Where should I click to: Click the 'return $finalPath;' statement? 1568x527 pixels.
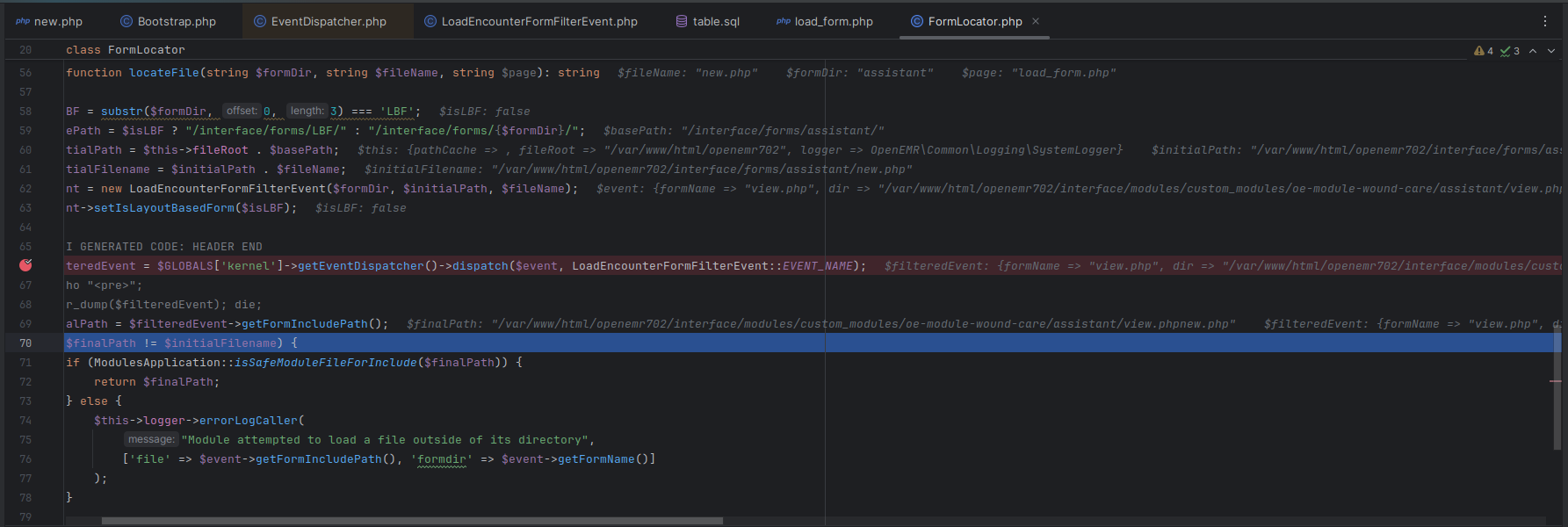coord(157,382)
